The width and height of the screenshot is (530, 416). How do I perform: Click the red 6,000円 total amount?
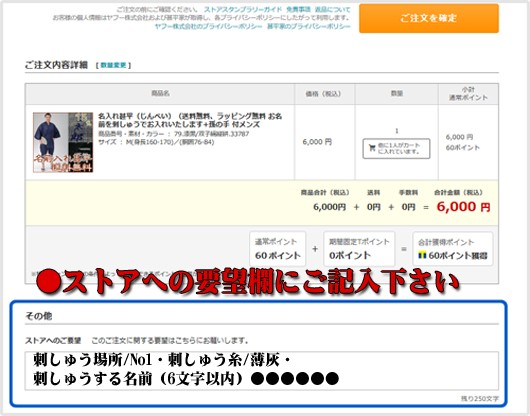click(x=463, y=206)
